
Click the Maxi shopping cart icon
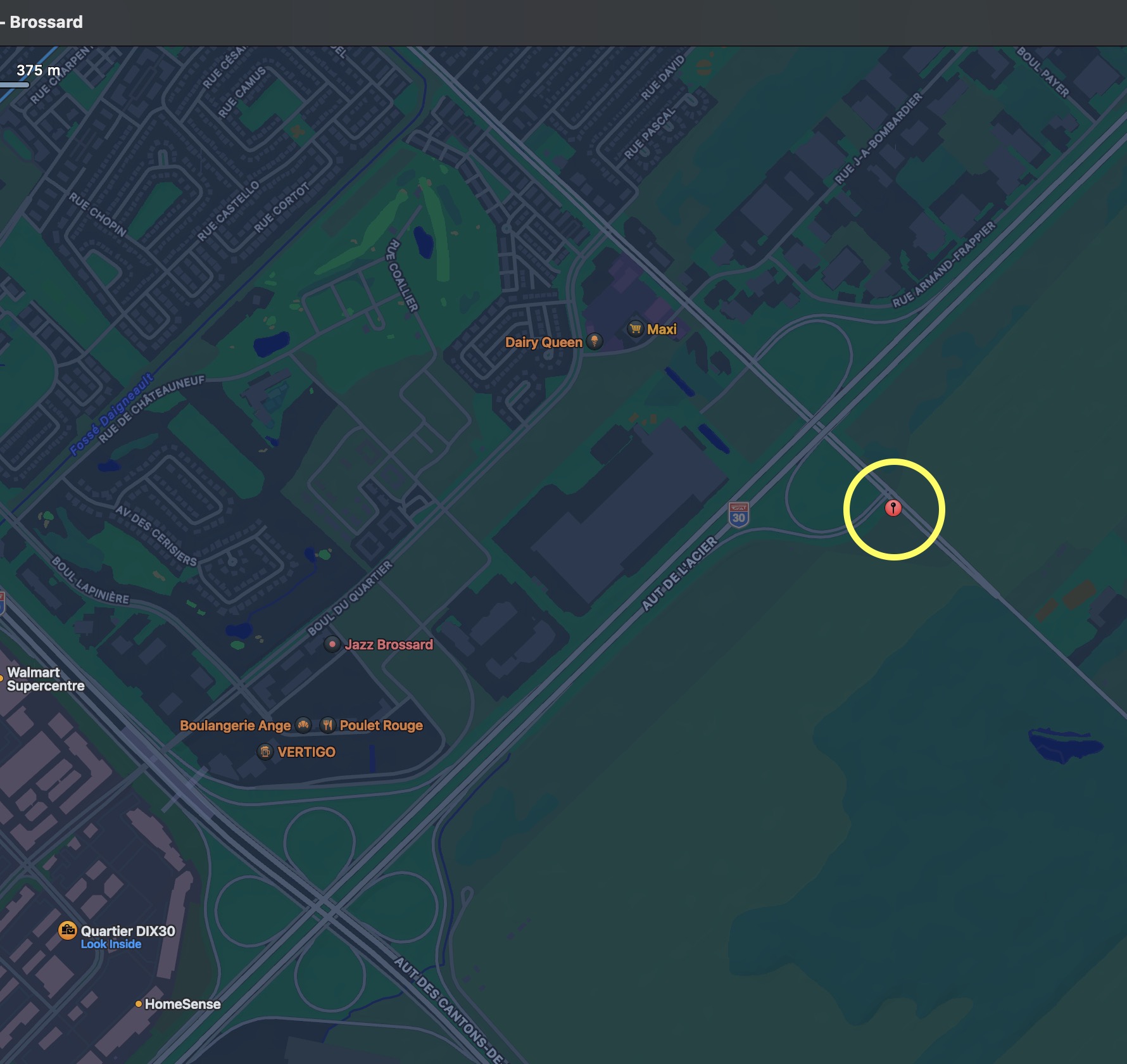tap(635, 329)
